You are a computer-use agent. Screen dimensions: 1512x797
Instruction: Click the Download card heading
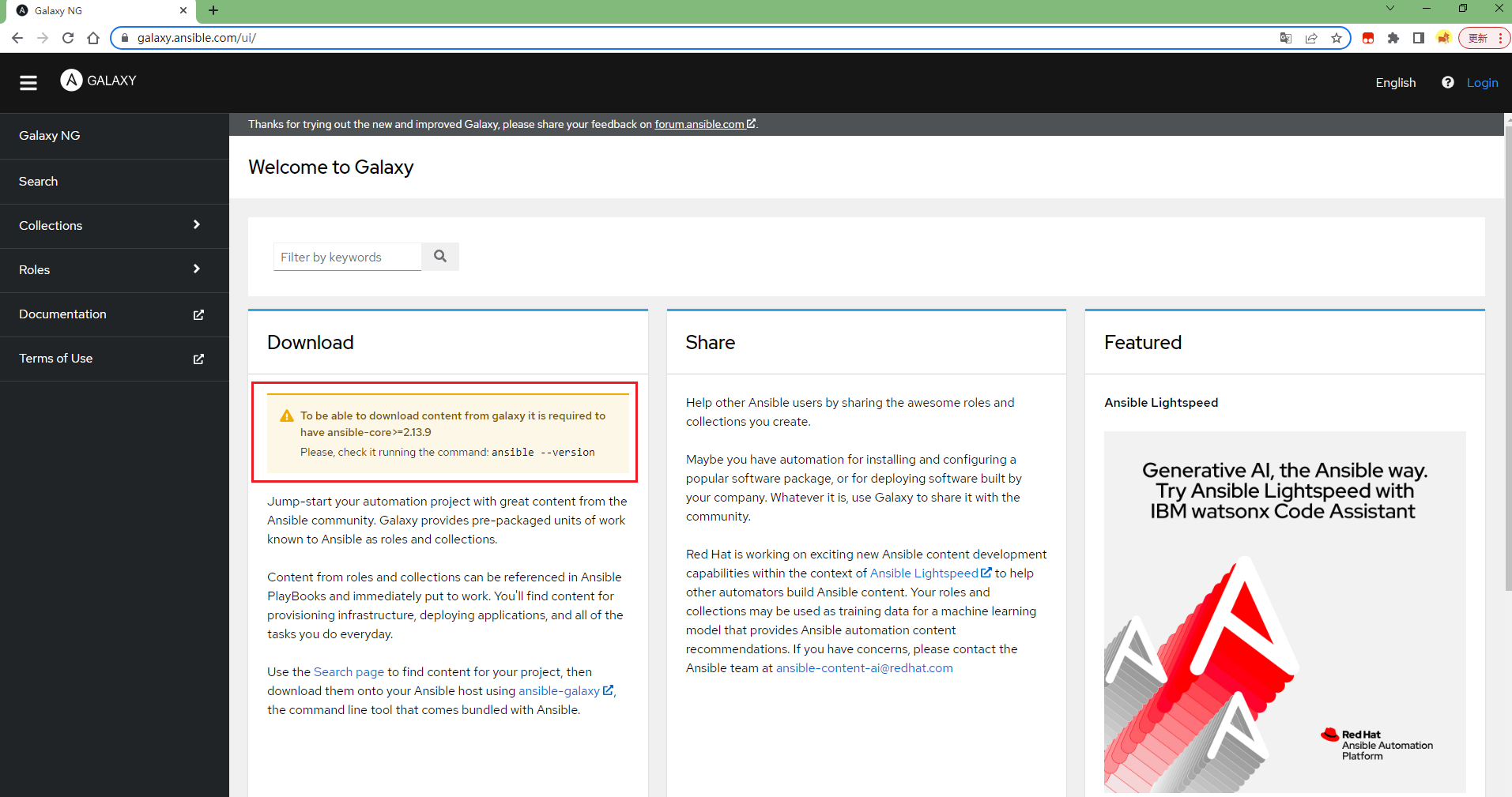[x=310, y=343]
